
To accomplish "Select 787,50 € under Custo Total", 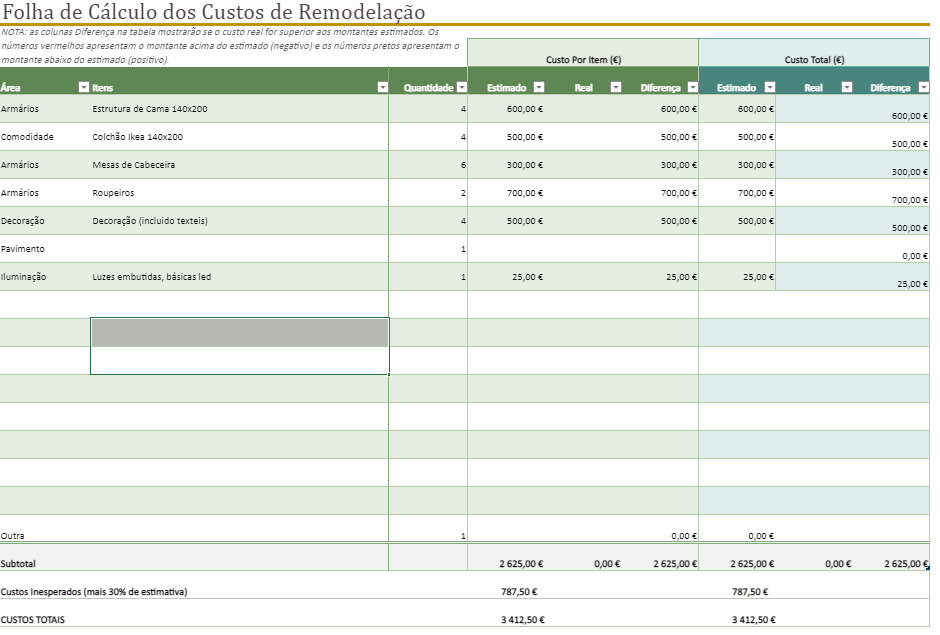I will [750, 591].
